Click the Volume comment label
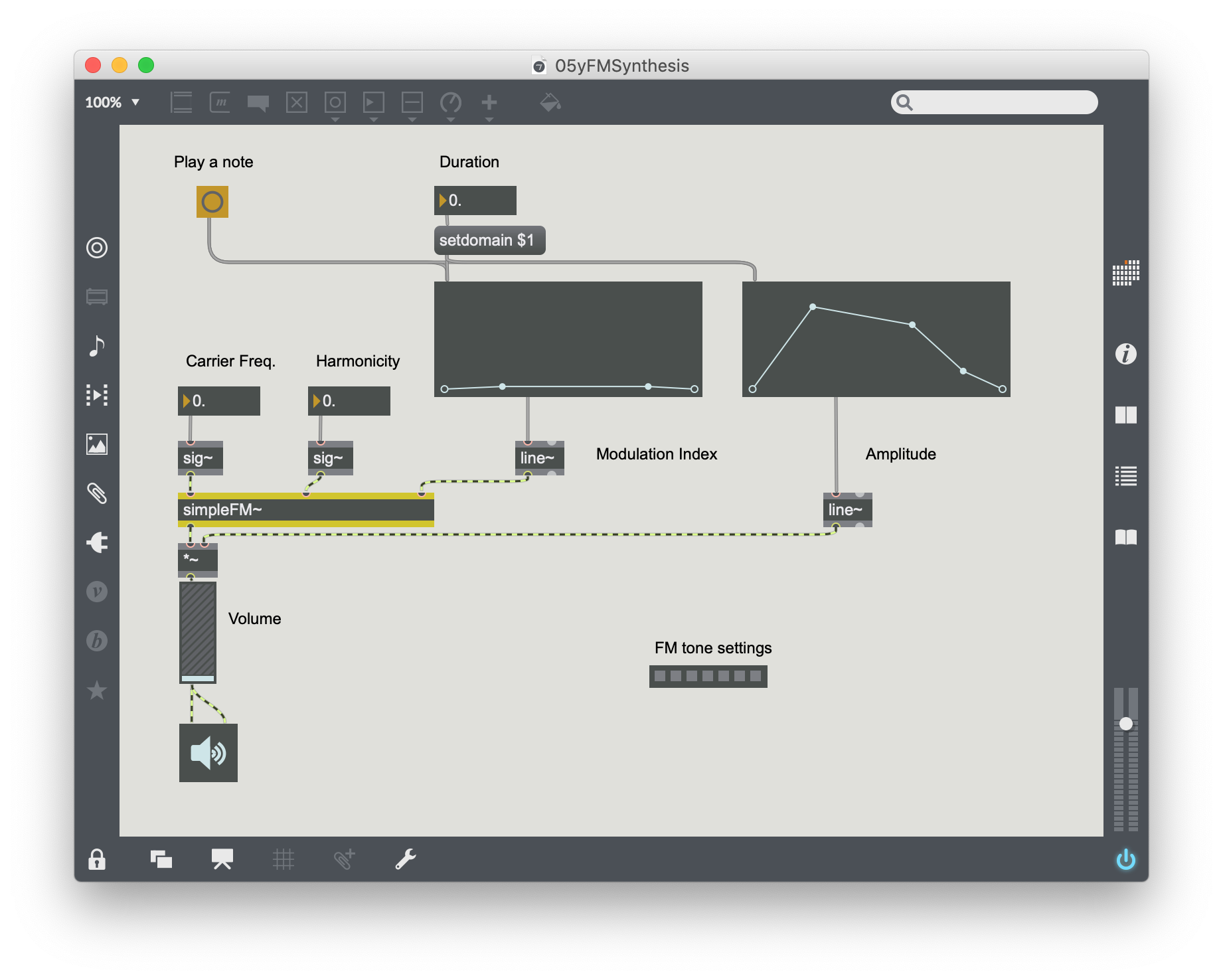 click(x=254, y=619)
